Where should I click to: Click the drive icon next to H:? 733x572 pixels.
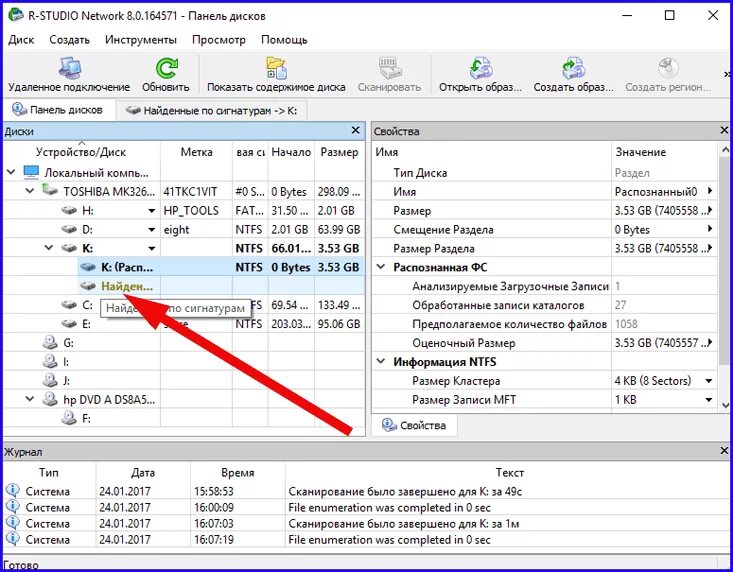point(69,211)
